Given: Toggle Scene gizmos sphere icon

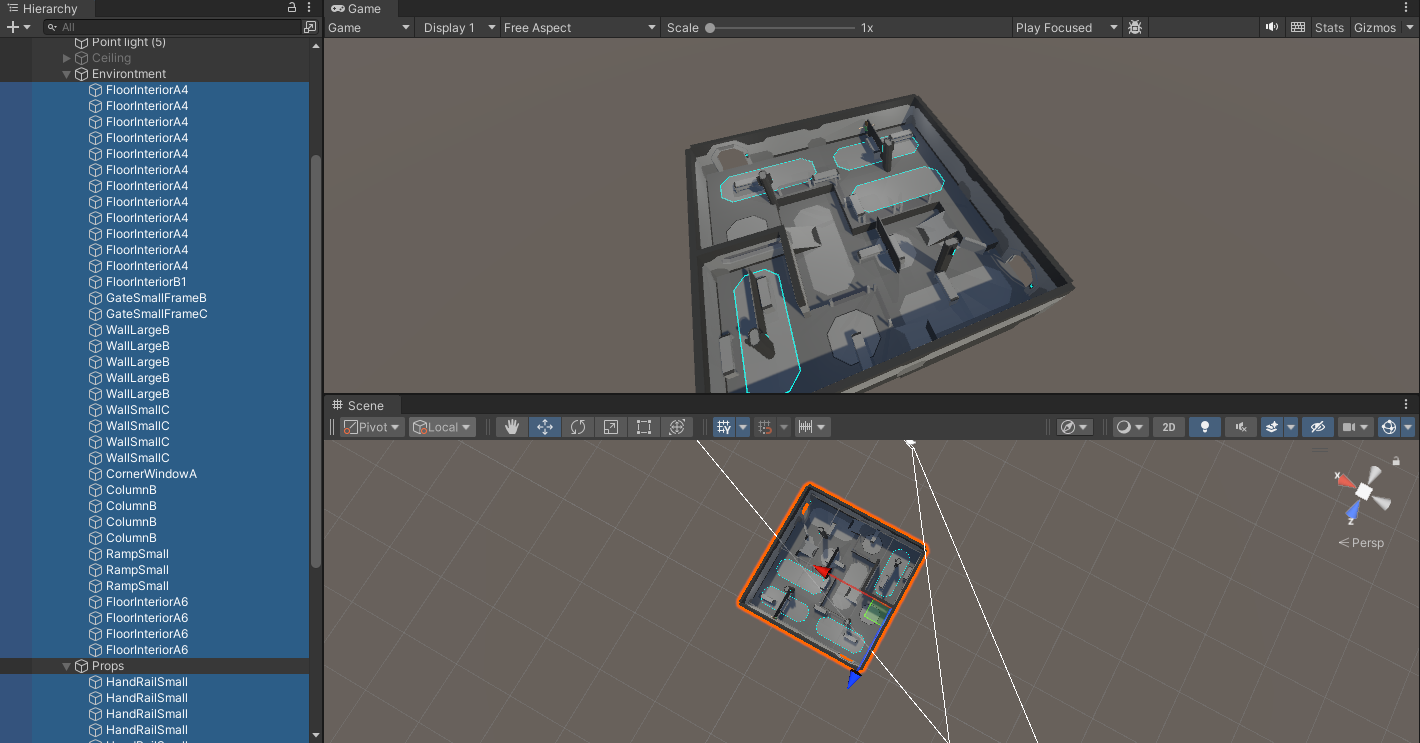Looking at the screenshot, I should point(1388,427).
